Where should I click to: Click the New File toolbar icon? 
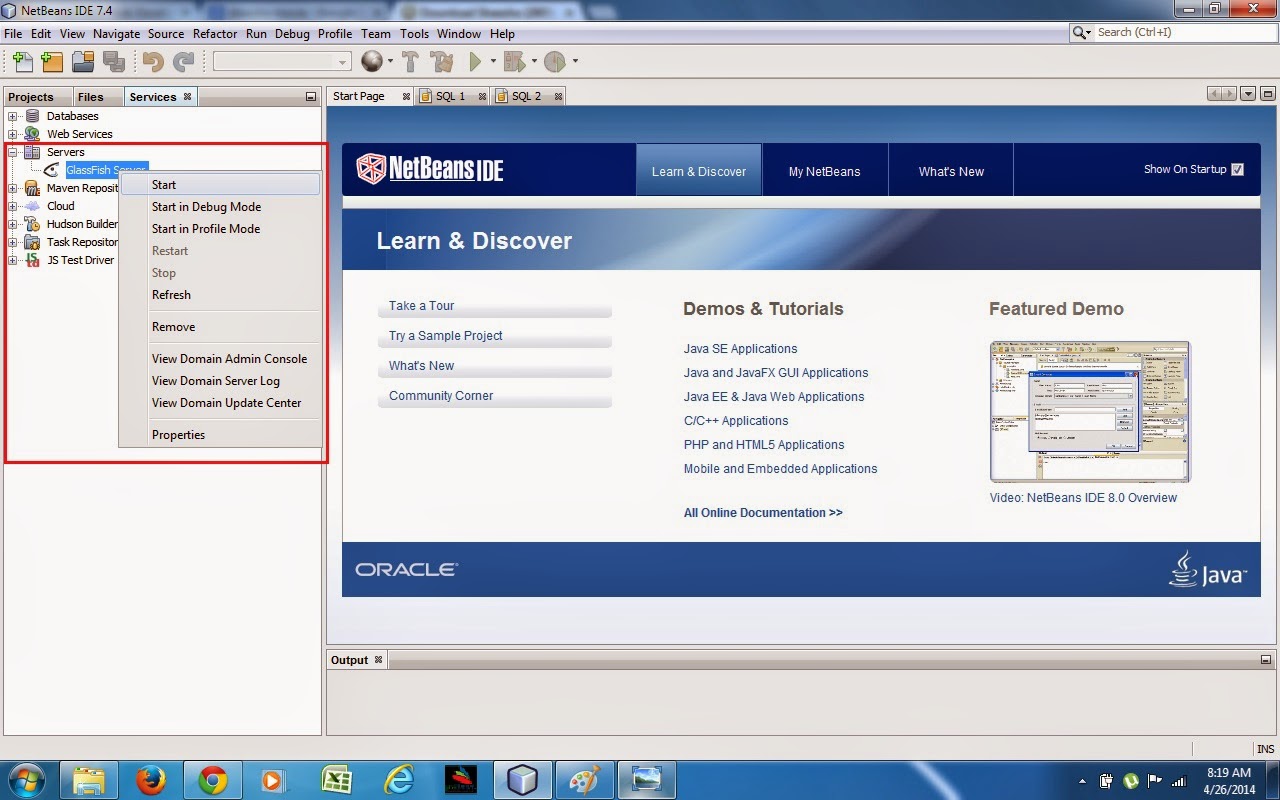pos(22,62)
